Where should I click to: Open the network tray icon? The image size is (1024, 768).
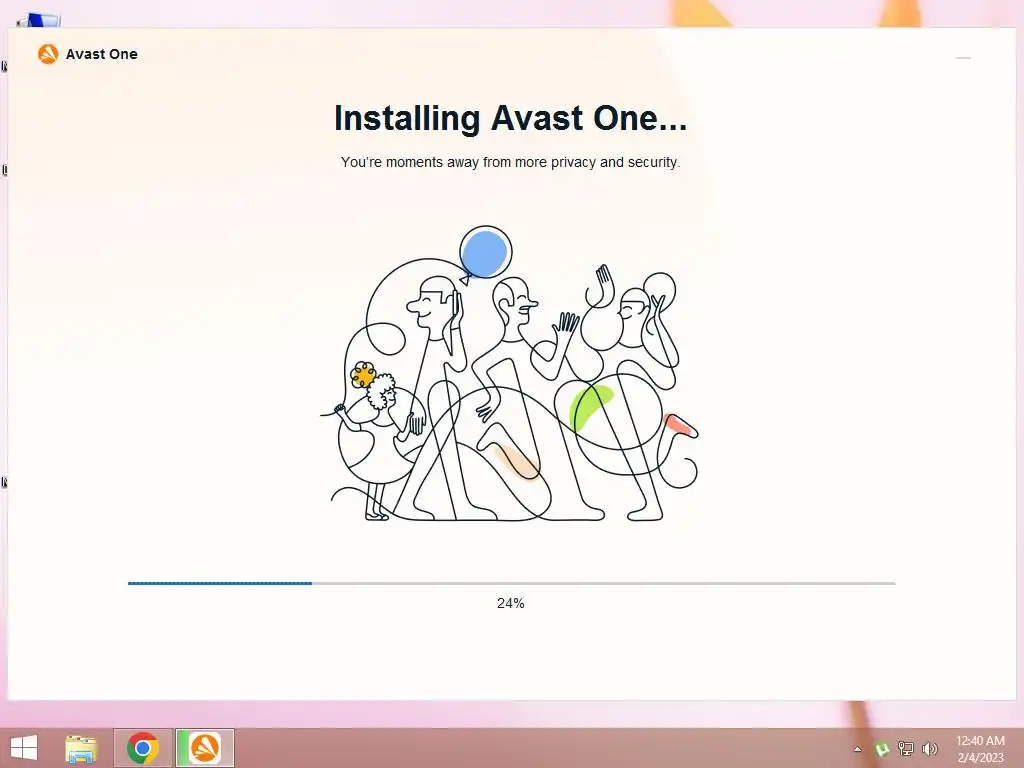[906, 748]
